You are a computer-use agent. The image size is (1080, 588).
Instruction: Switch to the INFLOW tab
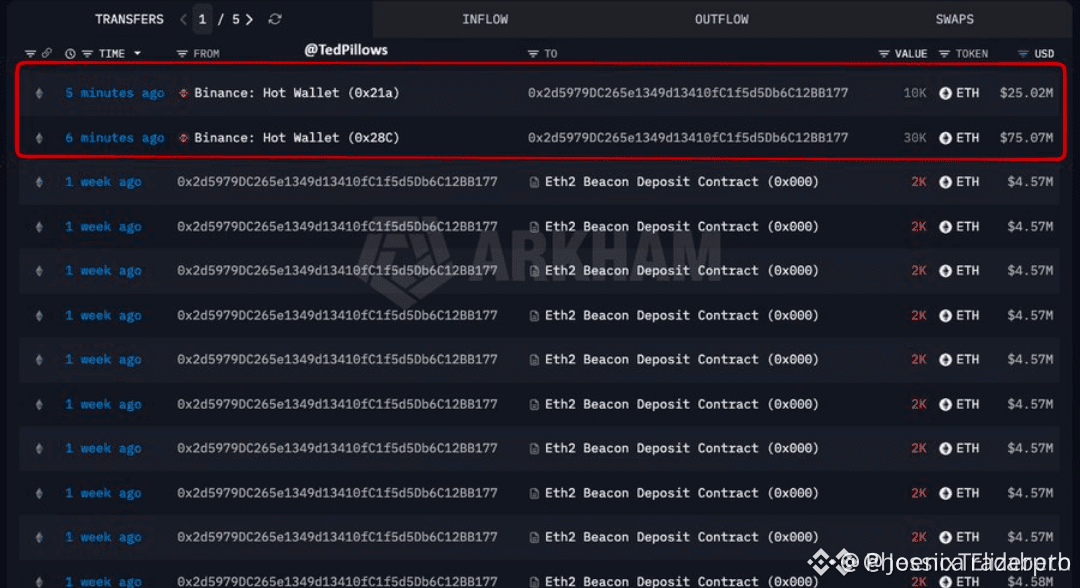tap(485, 19)
